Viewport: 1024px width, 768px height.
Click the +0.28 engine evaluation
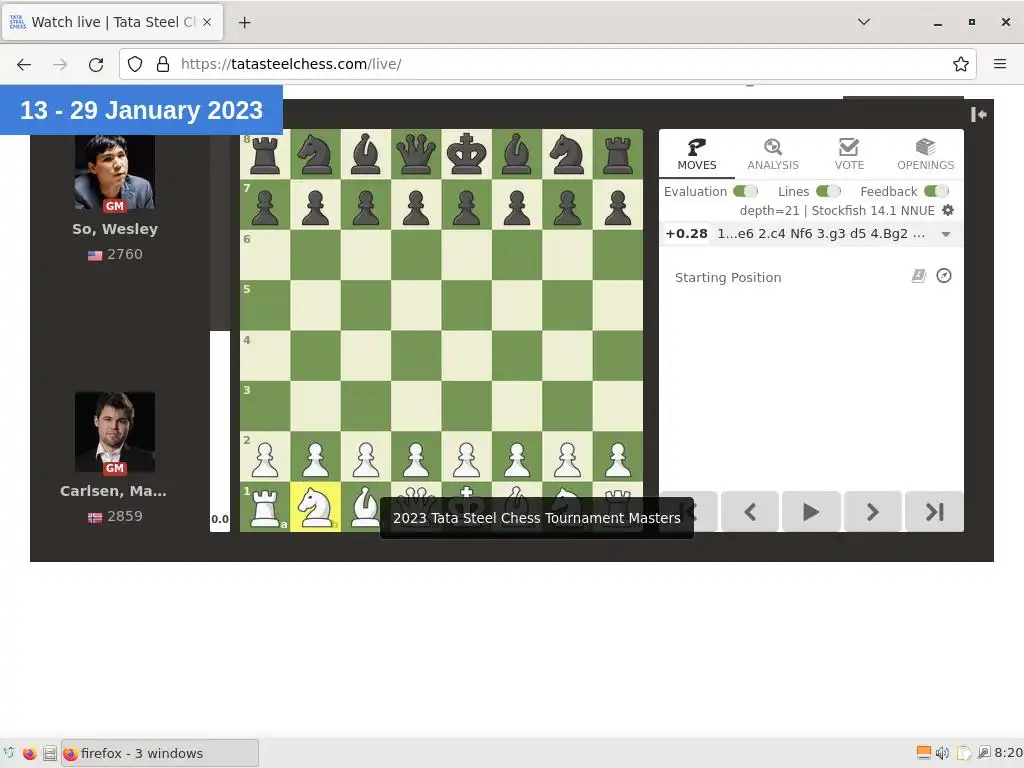(x=686, y=234)
